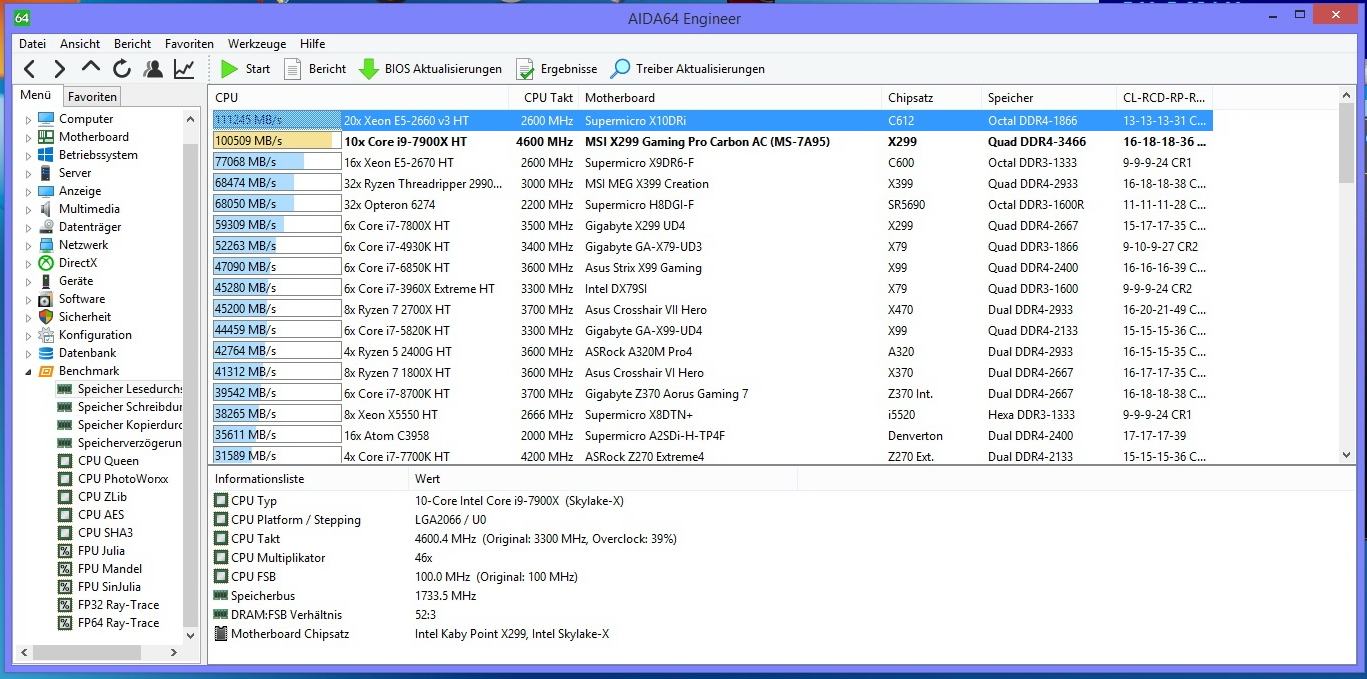This screenshot has width=1367, height=679.
Task: Click the Datenbank icon in the tree
Action: [x=45, y=353]
